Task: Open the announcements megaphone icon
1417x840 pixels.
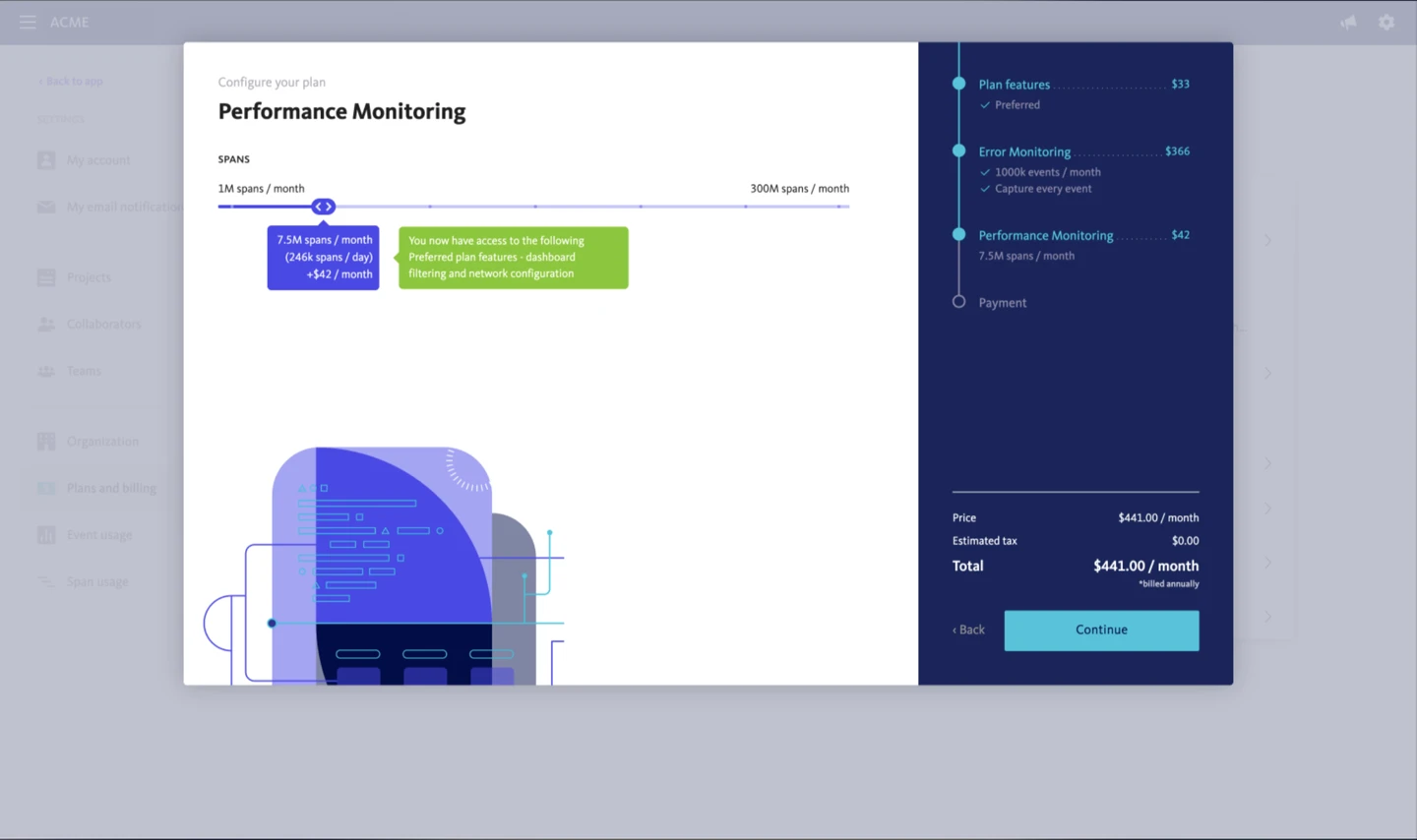Action: click(1348, 22)
